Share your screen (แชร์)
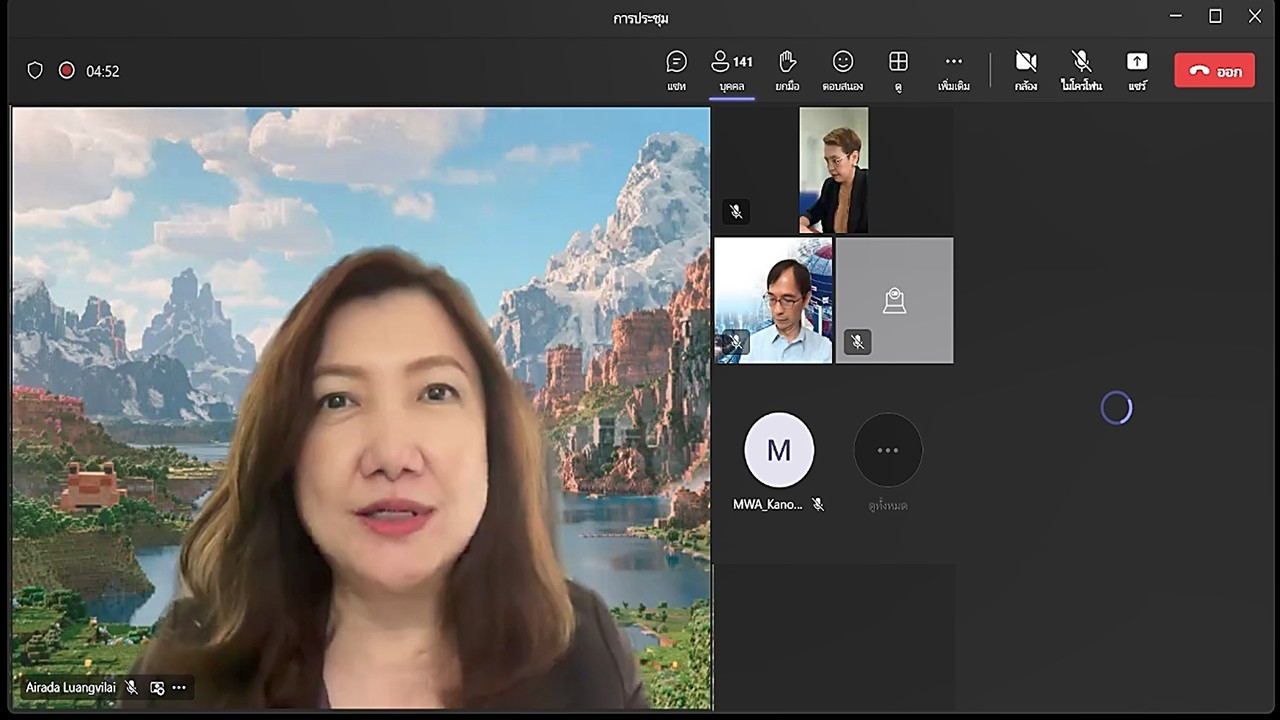This screenshot has height=720, width=1280. click(x=1137, y=70)
